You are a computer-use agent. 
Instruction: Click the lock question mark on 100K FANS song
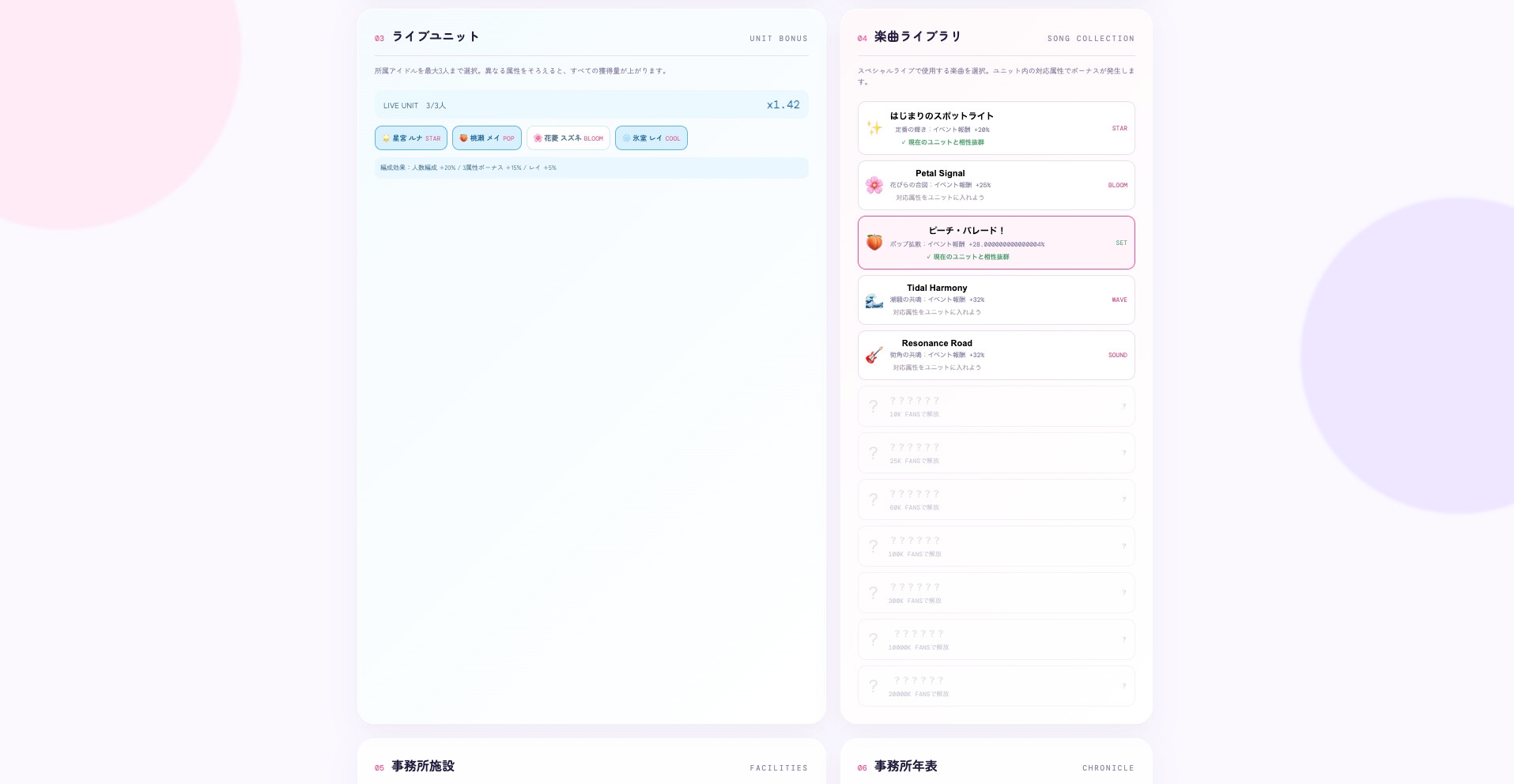(873, 546)
